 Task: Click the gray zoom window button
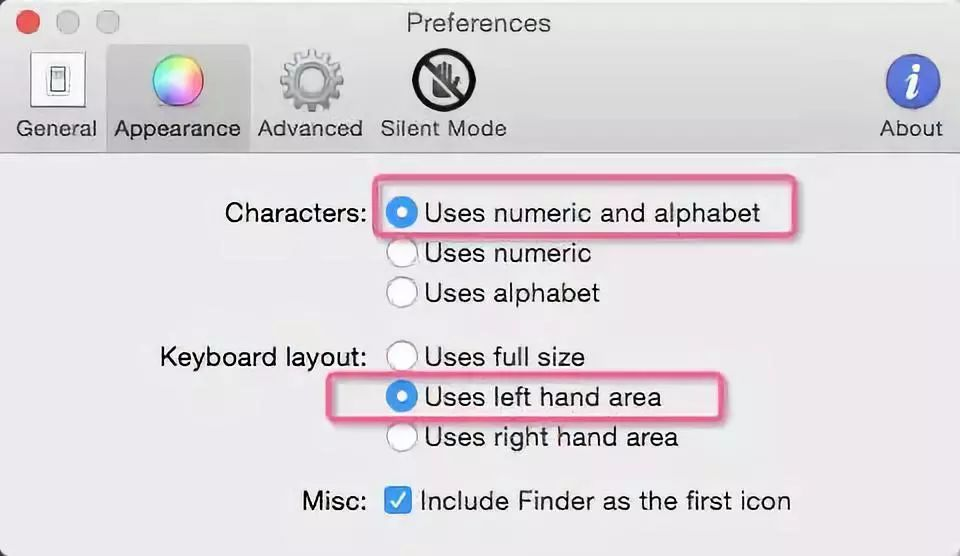[x=107, y=22]
